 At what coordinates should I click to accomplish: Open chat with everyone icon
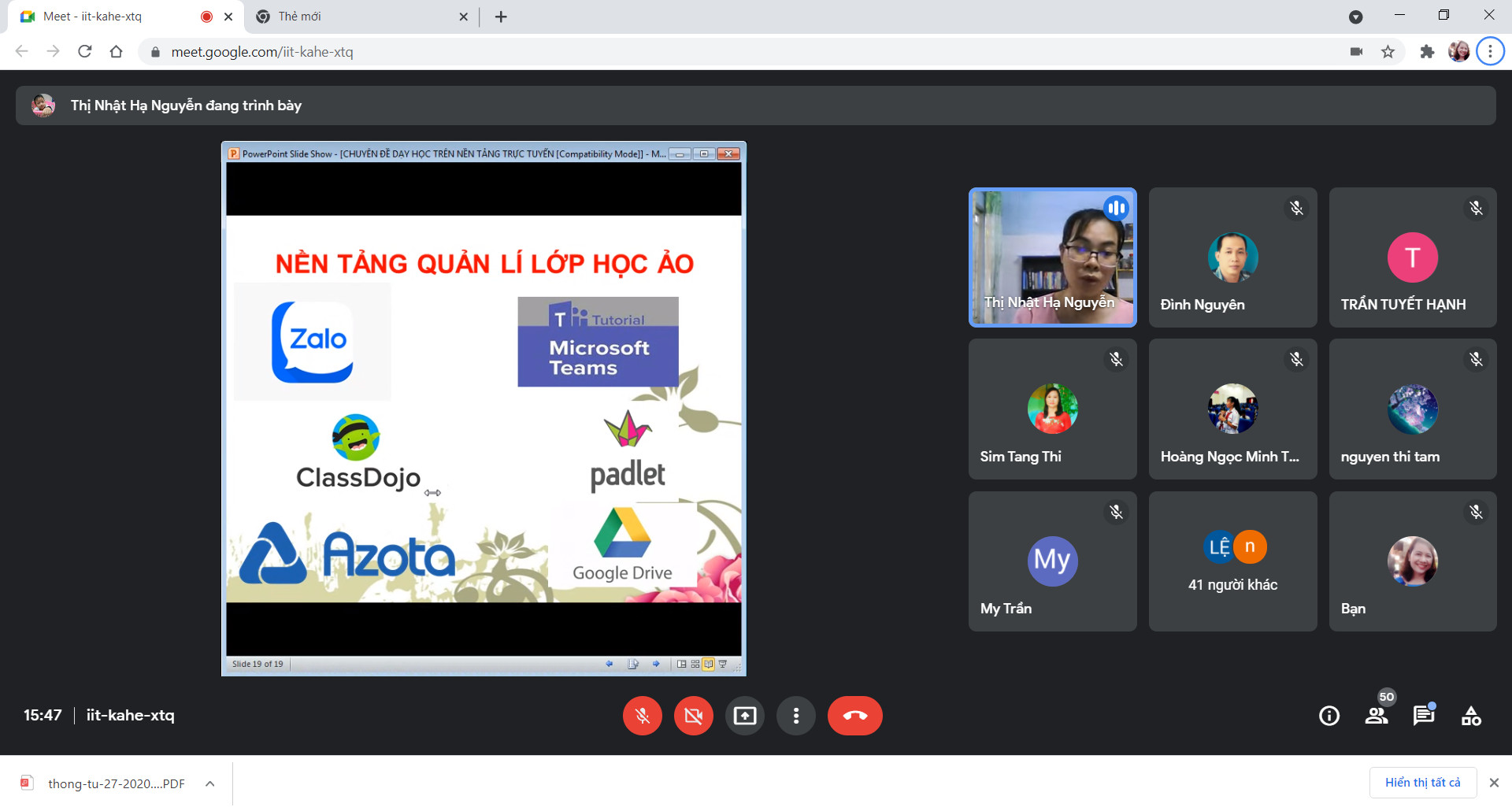coord(1424,716)
